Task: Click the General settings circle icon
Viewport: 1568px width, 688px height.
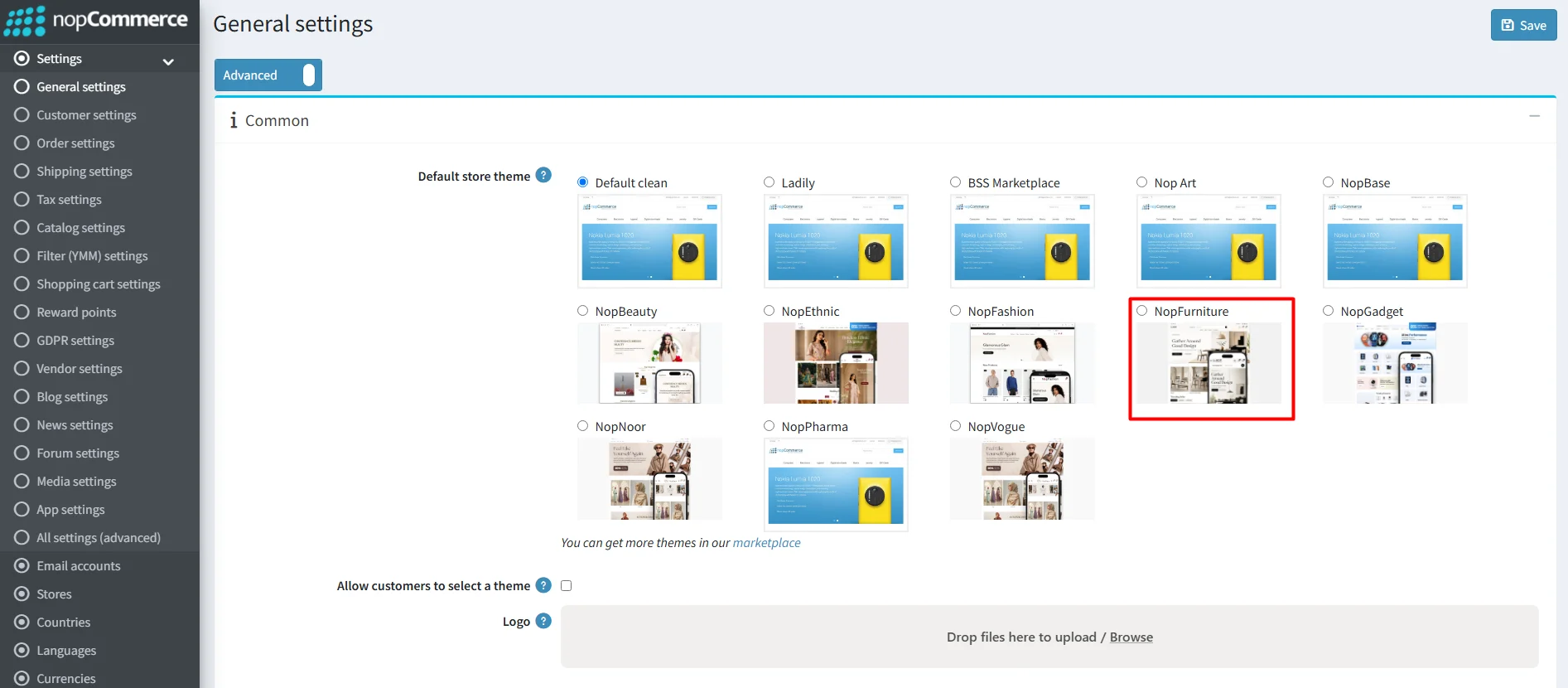Action: pyautogui.click(x=22, y=86)
